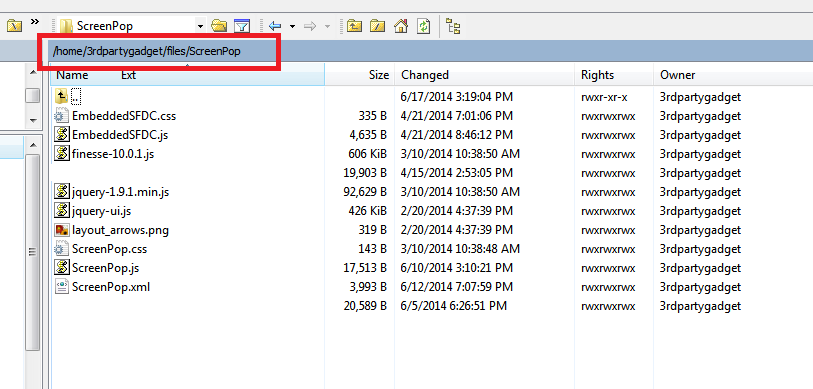Click the ScreenPop.css file icon
Viewport: 813px width, 389px height.
(x=62, y=248)
